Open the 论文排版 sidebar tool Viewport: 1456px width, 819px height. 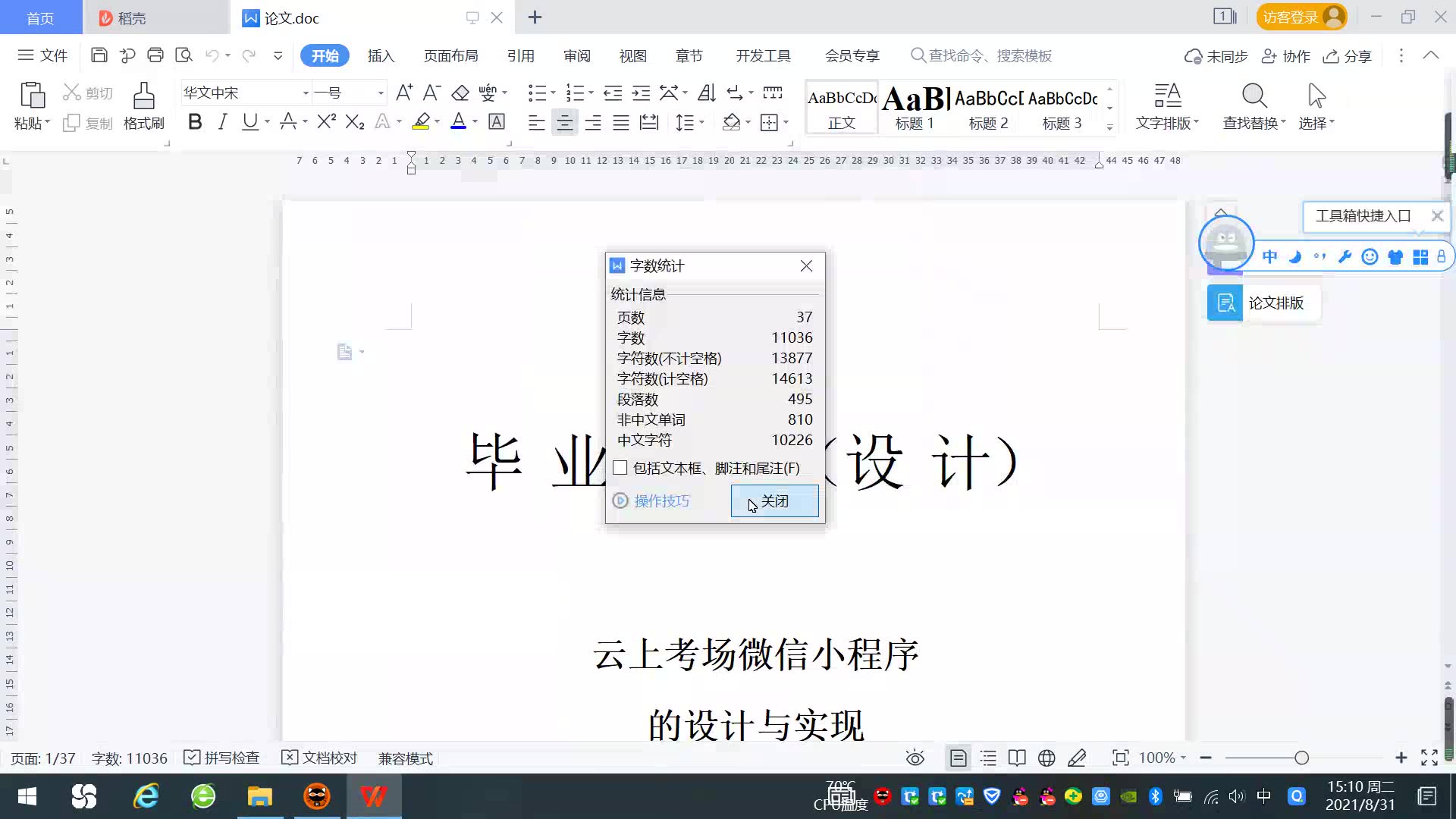pyautogui.click(x=1263, y=303)
